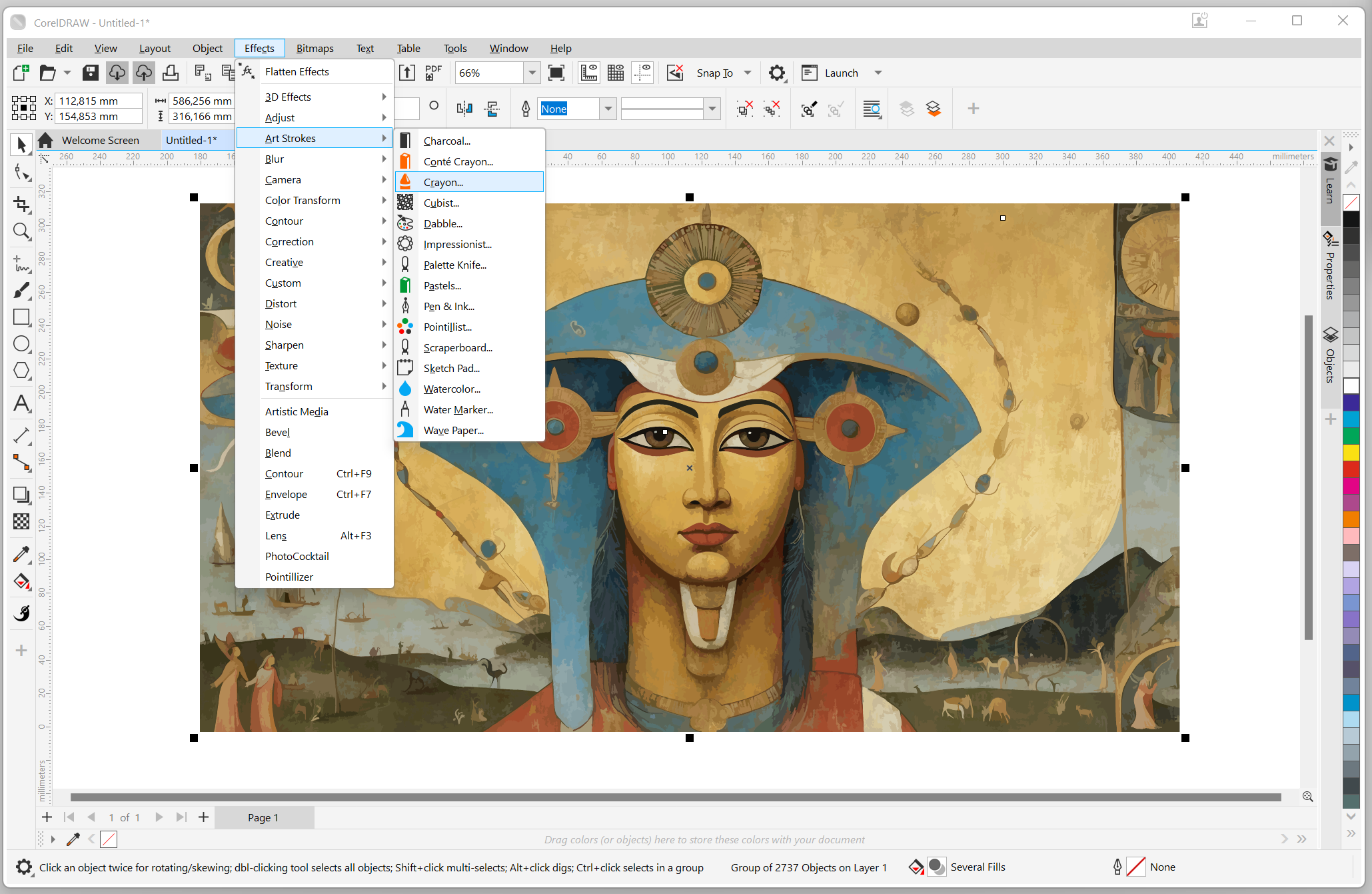This screenshot has height=894, width=1372.
Task: Select the Crop tool
Action: [21, 204]
